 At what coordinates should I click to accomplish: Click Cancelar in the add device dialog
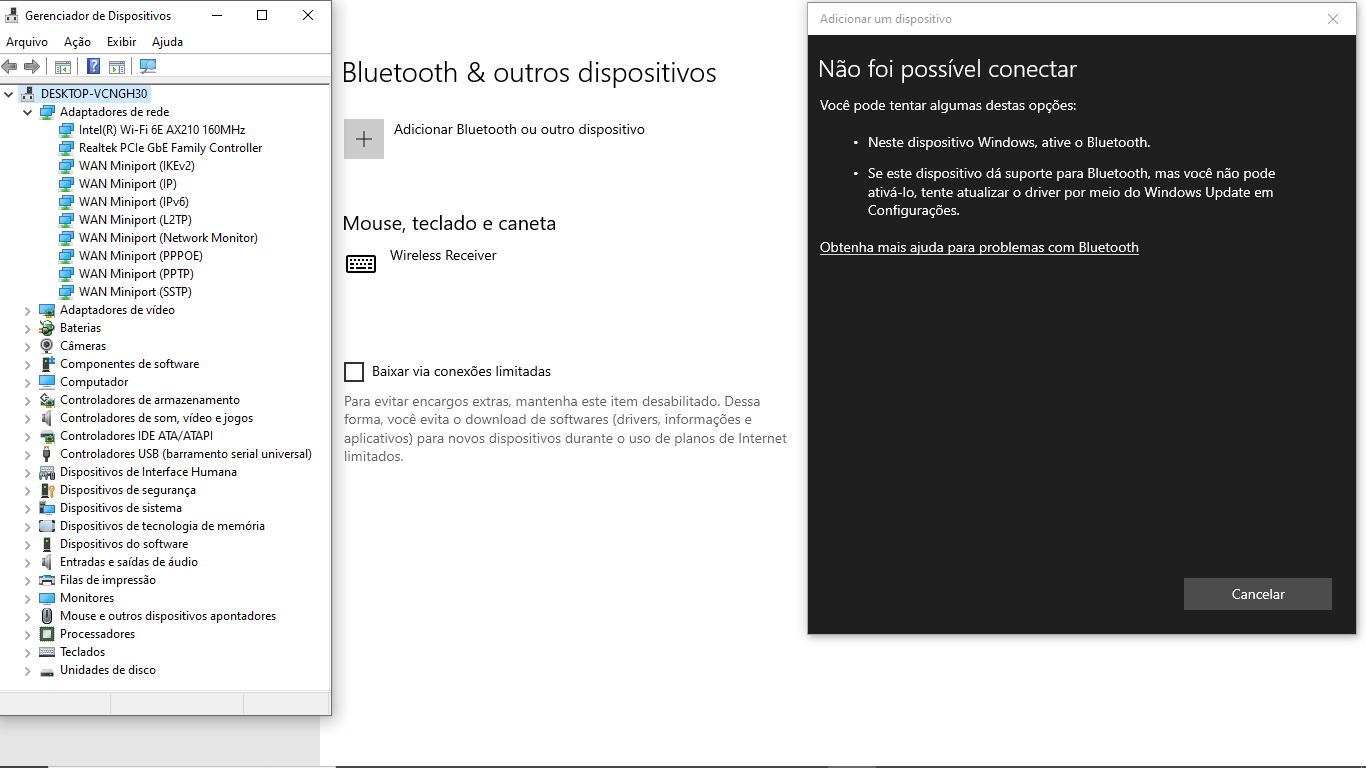1258,594
